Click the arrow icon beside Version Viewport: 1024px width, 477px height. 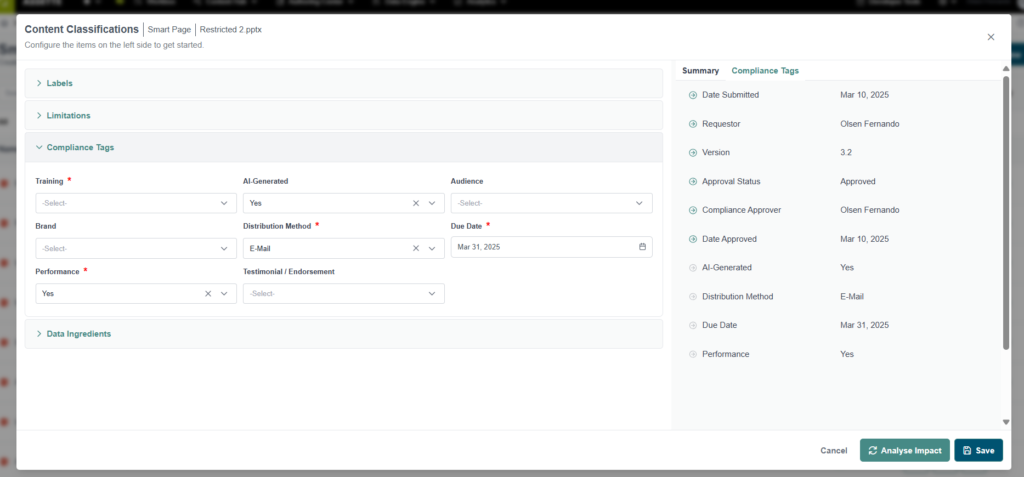tap(693, 152)
